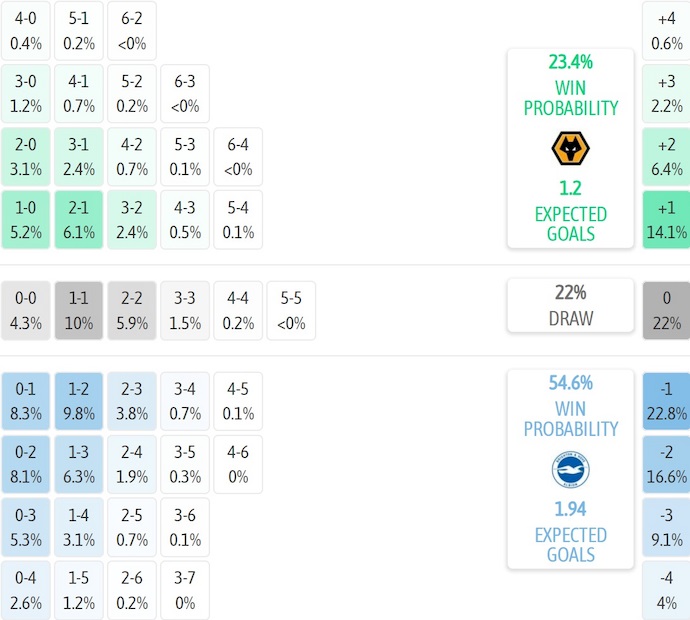
Task: Click the 0-0 scoreline cell
Action: [25, 311]
